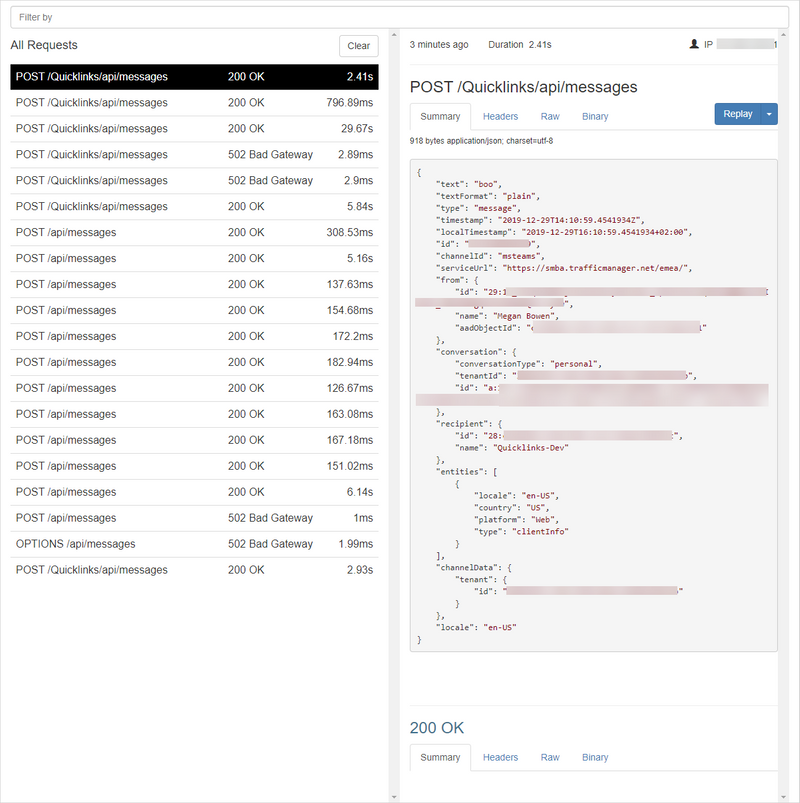Select the response Summary tab
Viewport: 800px width, 803px height.
(x=440, y=758)
